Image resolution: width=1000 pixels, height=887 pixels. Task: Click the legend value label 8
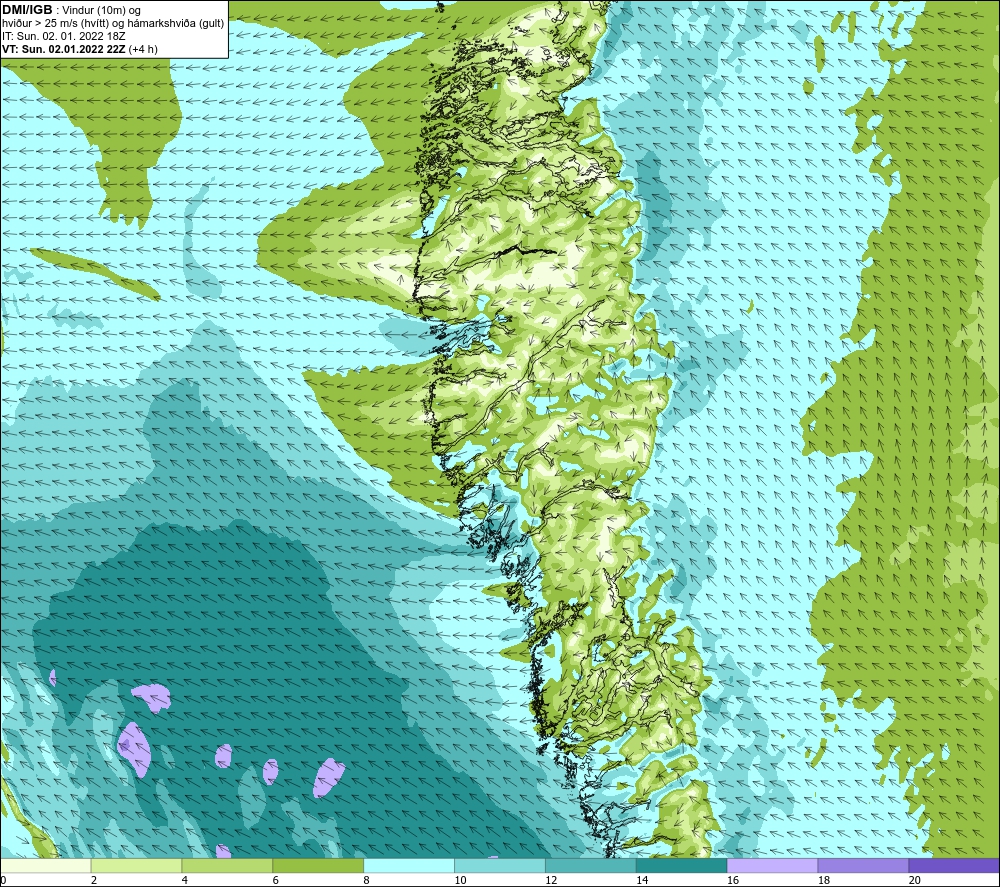click(367, 880)
